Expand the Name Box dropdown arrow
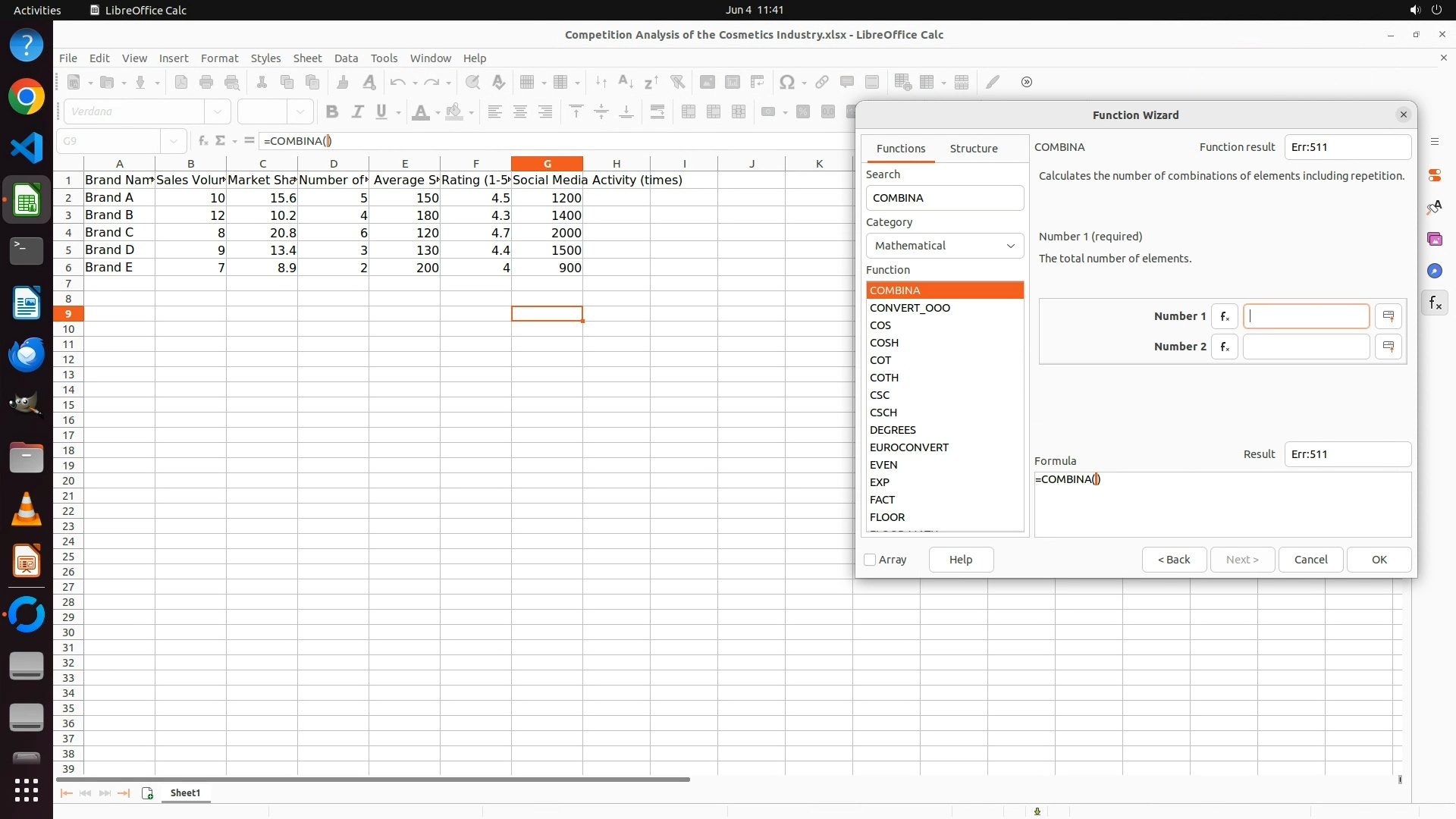The image size is (1456, 819). [x=174, y=141]
